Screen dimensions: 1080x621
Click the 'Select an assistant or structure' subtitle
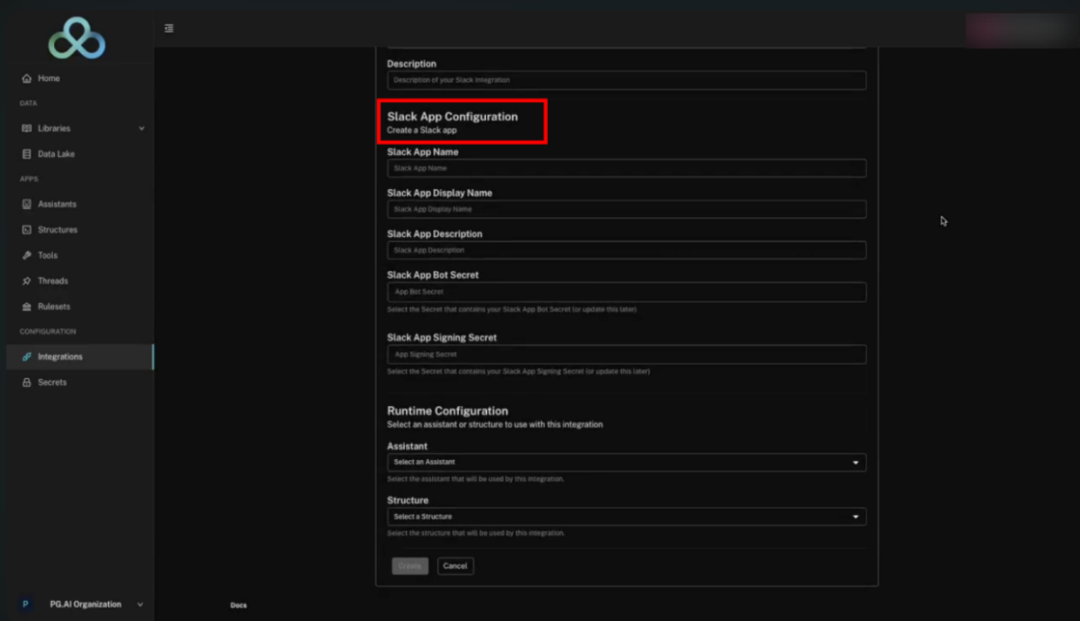tap(495, 425)
